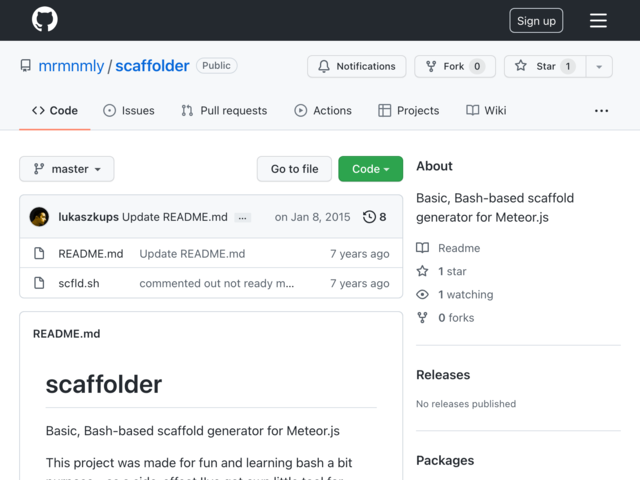This screenshot has height=480, width=640.
Task: Open the Packages heading link
Action: 445,460
